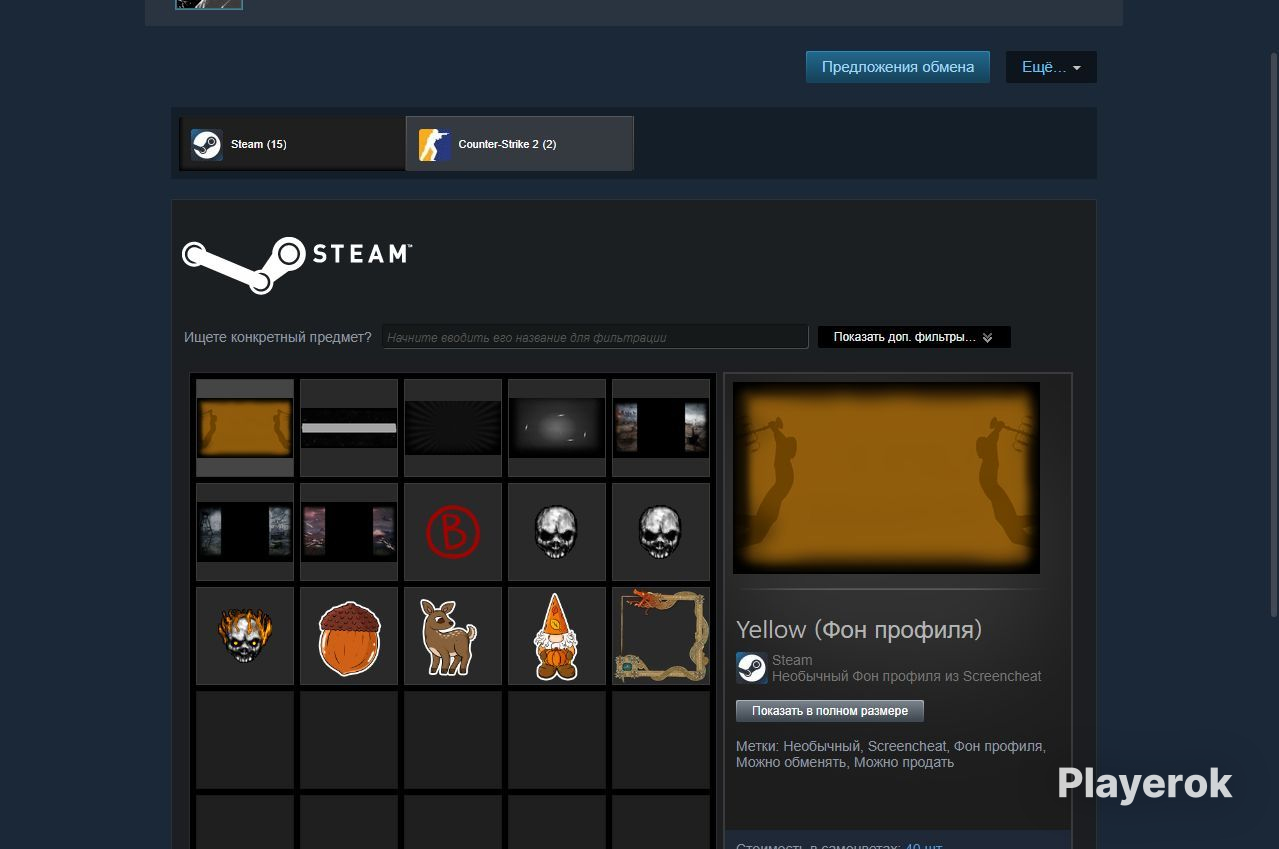Click the Steam label in item details
Screen dimensions: 1279x849
(792, 660)
